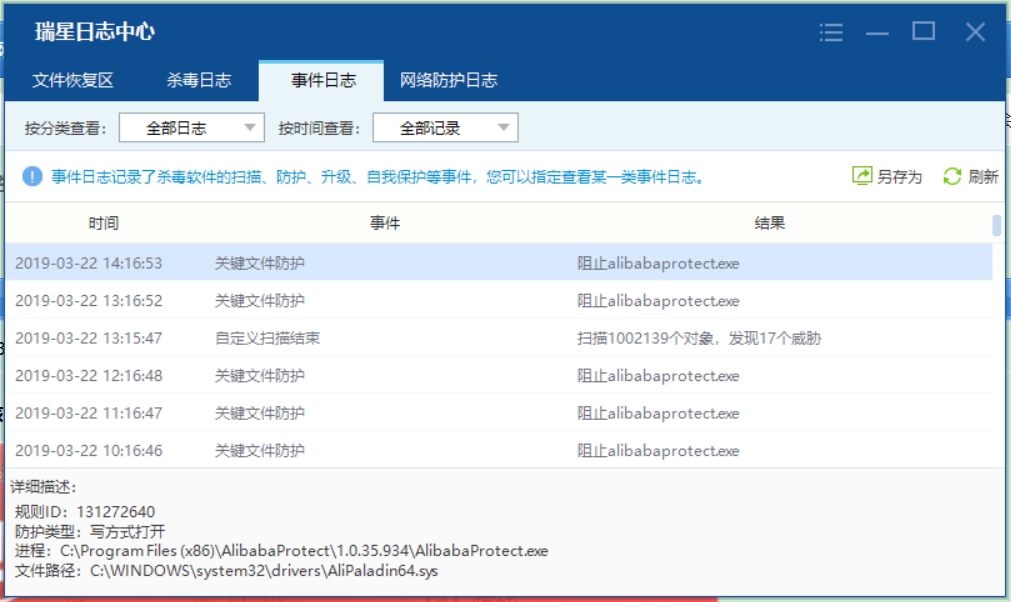Image resolution: width=1011 pixels, height=602 pixels.
Task: Close the Rising log center window
Action: coord(975,32)
